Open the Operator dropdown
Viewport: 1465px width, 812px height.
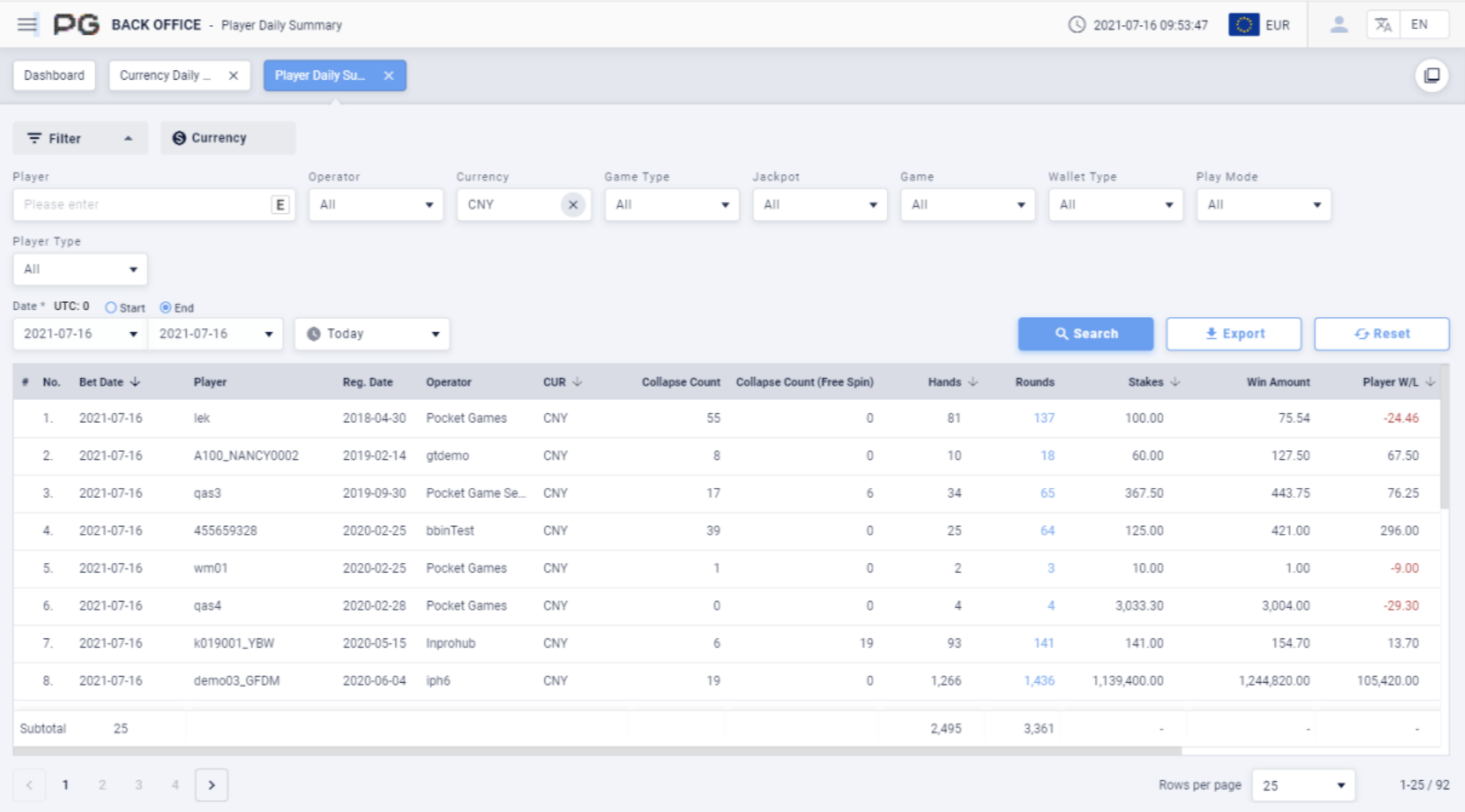(x=375, y=205)
